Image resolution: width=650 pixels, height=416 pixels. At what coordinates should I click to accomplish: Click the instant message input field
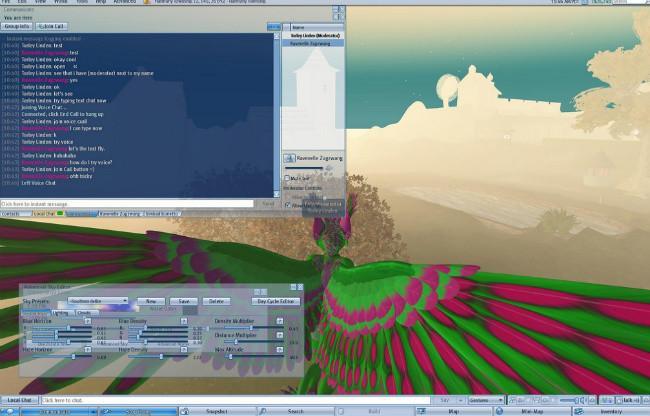(x=128, y=203)
